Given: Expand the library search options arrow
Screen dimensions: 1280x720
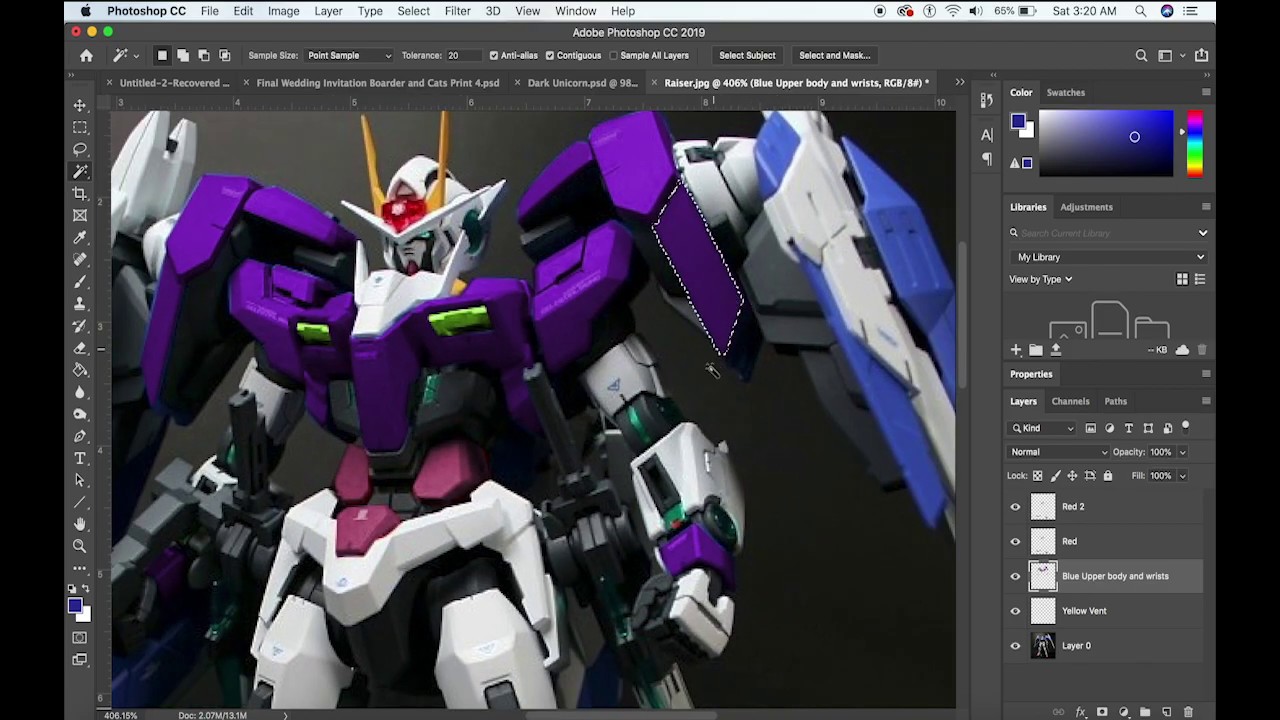Looking at the screenshot, I should pyautogui.click(x=1202, y=233).
